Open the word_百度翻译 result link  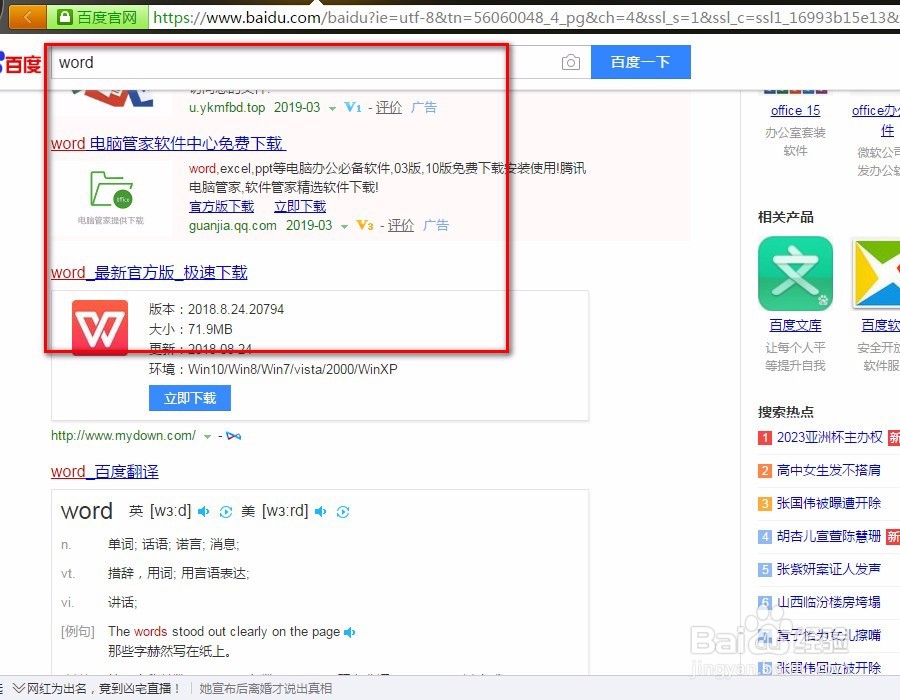click(x=104, y=471)
